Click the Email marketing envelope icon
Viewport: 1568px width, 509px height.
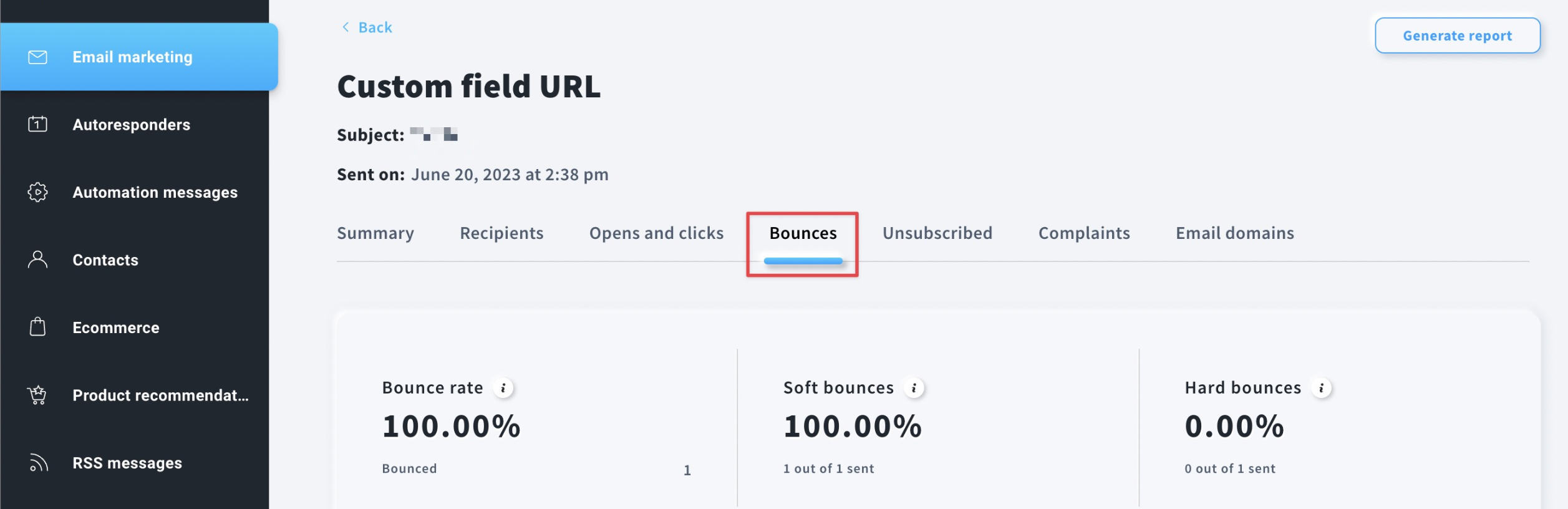click(37, 57)
